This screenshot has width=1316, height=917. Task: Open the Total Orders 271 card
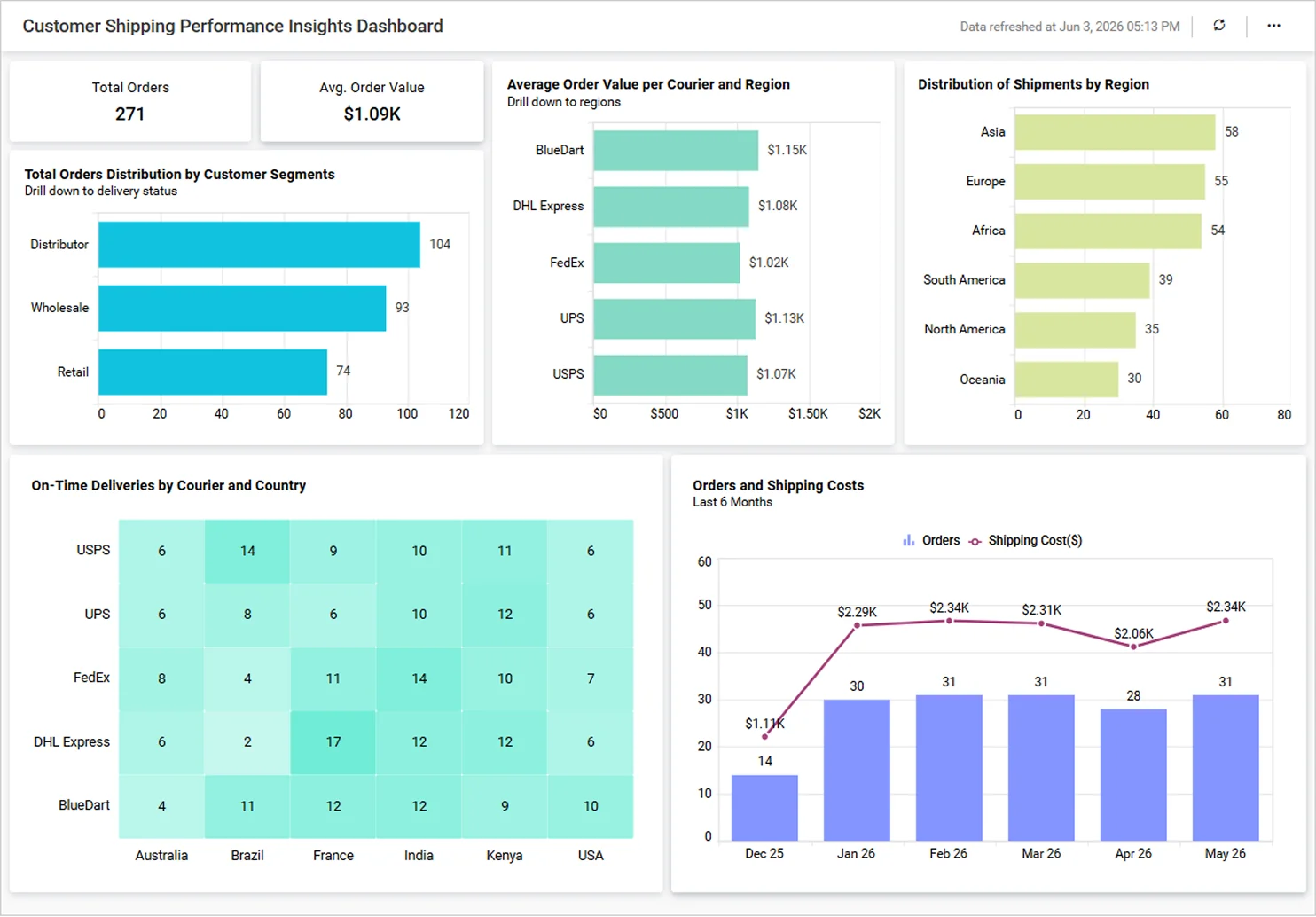point(130,101)
